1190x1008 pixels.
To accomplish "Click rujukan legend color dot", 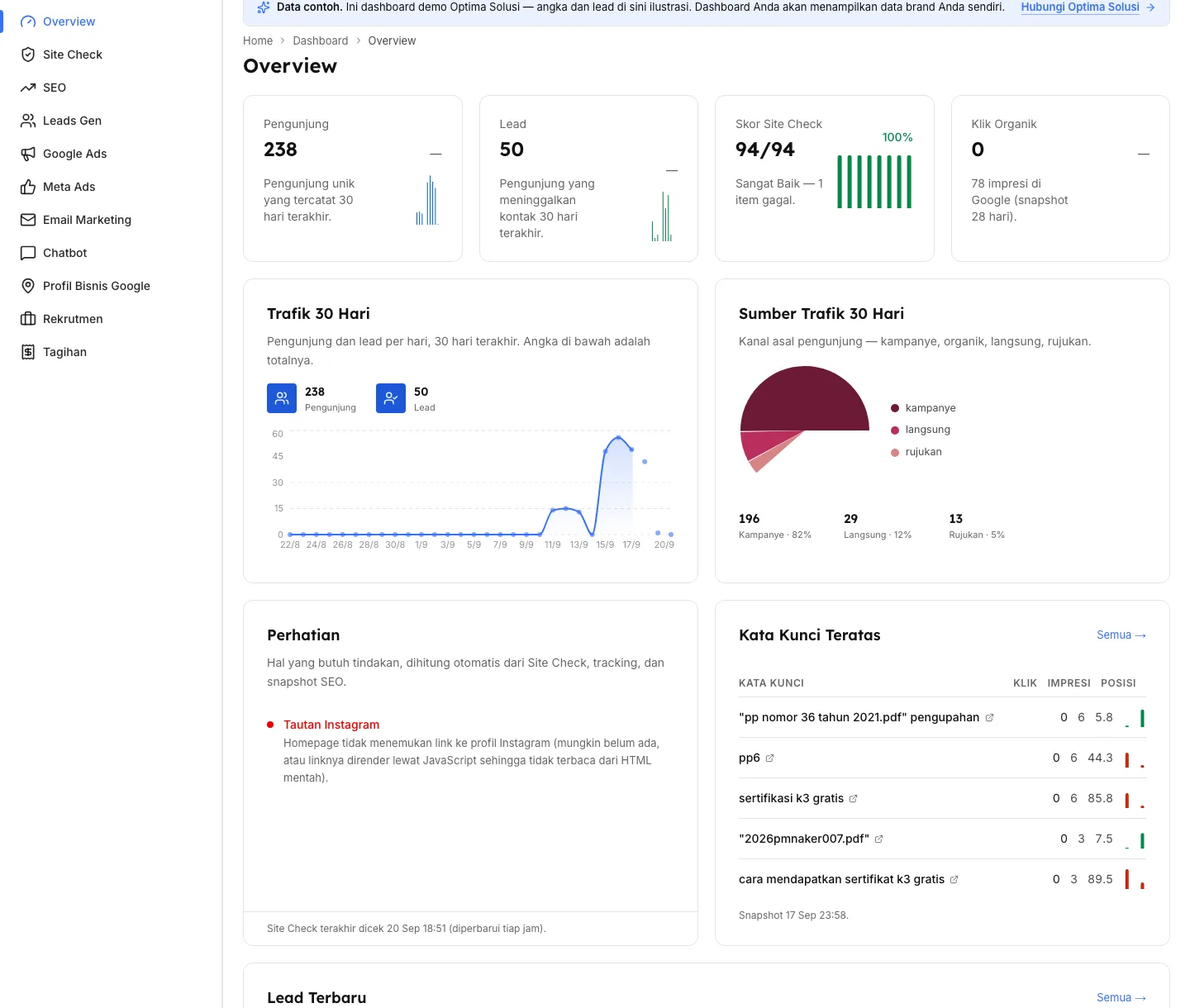I will click(x=895, y=452).
